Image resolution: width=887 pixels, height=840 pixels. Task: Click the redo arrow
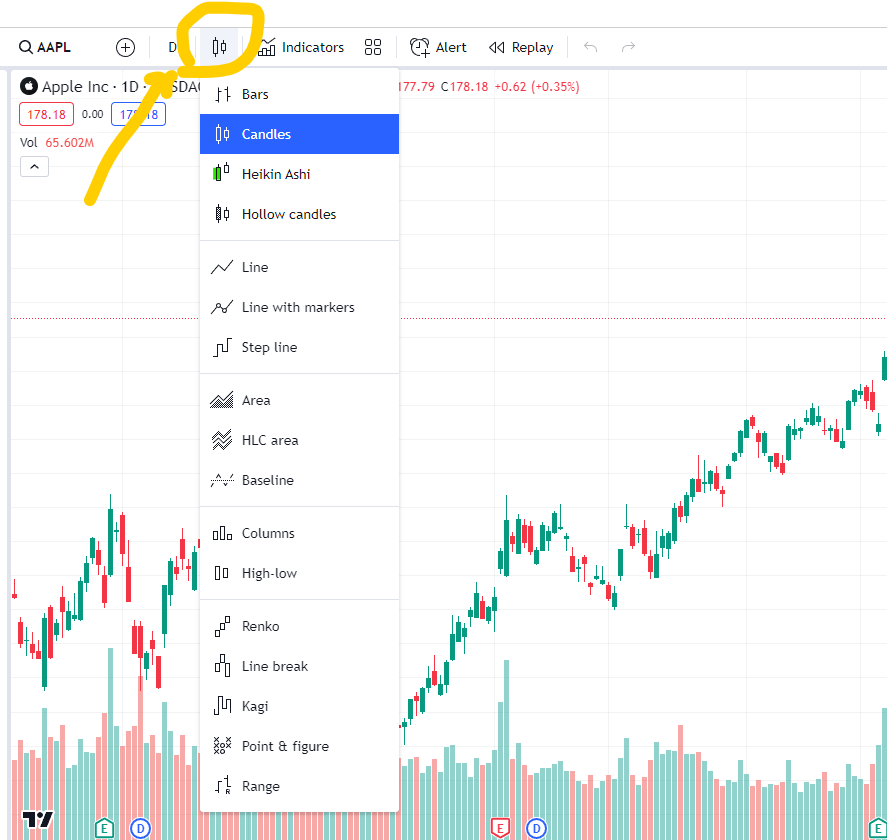tap(628, 47)
